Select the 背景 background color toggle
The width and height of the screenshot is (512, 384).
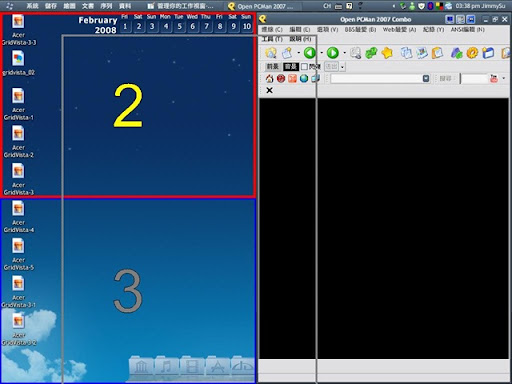coord(290,67)
